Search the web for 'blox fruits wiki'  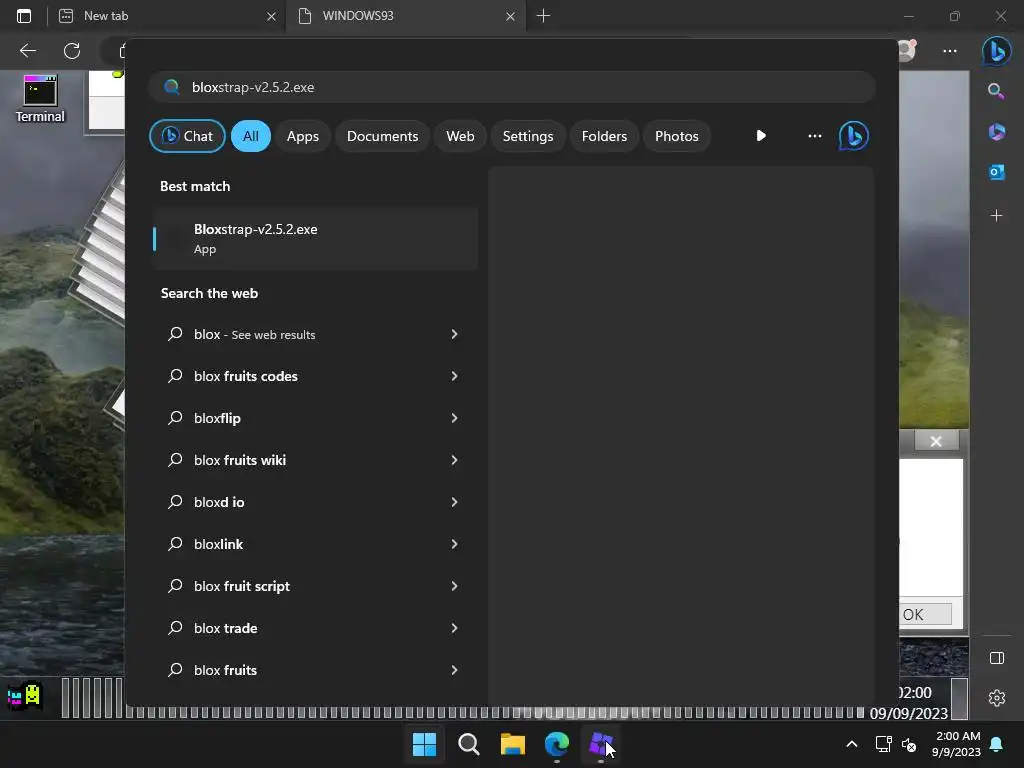240,460
